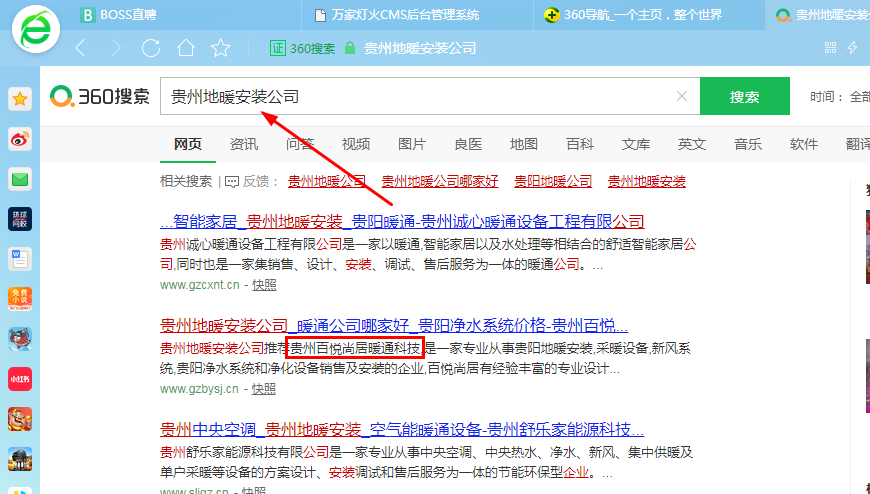Screen dimensions: 870x494
Task: Select the 视频 search category
Action: coord(356,144)
